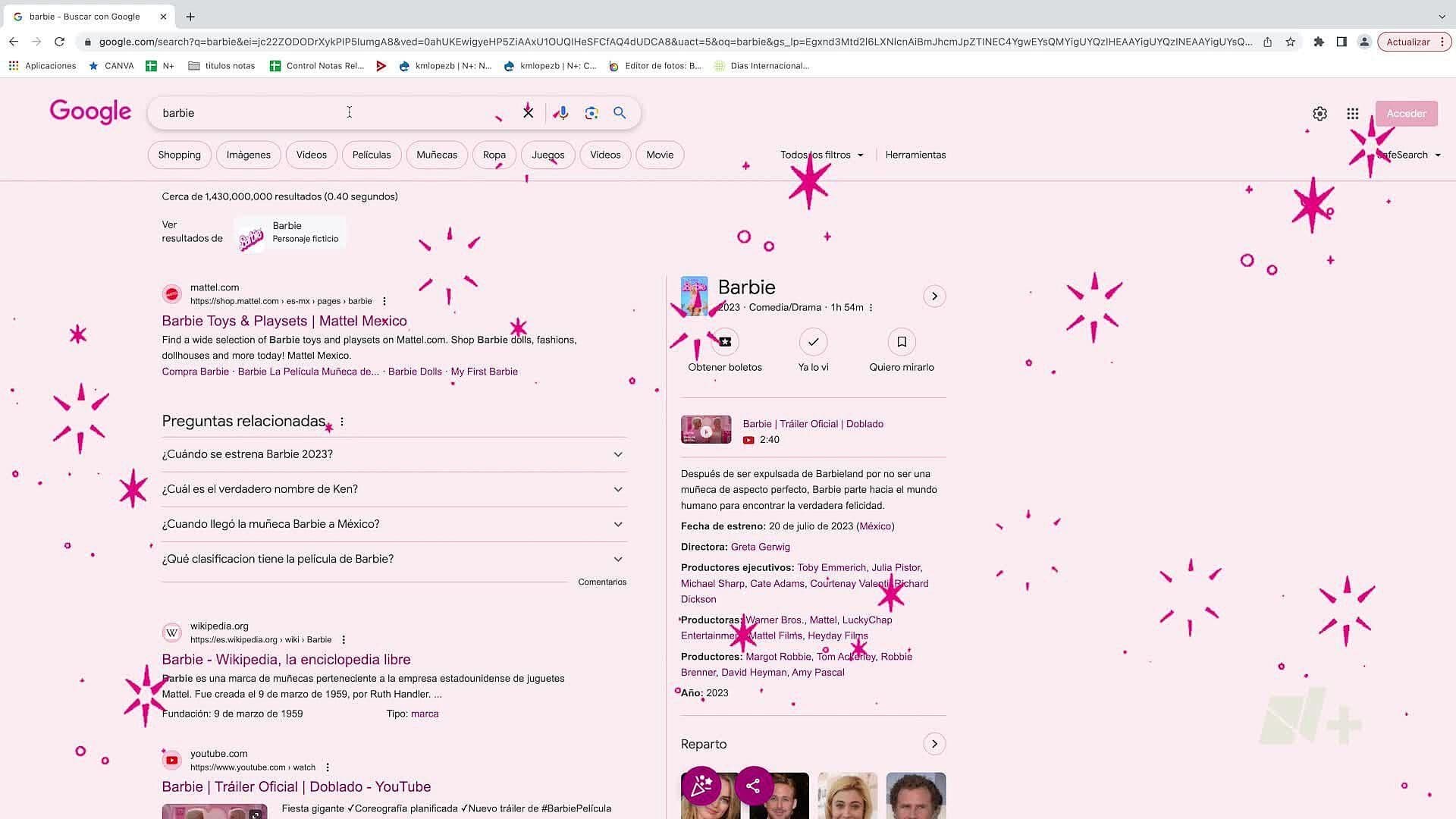The height and width of the screenshot is (819, 1456).
Task: Expand ¿Cuál es el verdadero nombre de Ken?
Action: click(x=394, y=489)
